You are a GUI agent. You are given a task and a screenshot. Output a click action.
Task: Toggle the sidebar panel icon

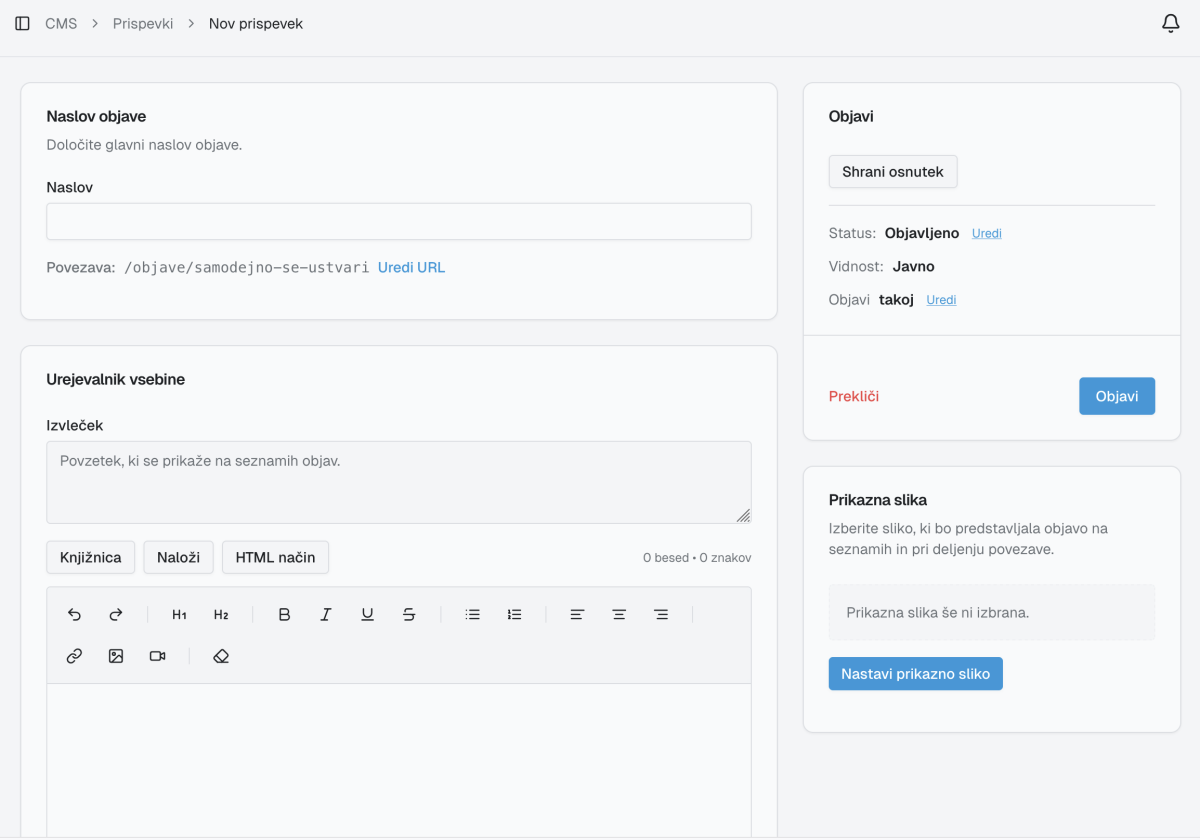click(x=22, y=24)
